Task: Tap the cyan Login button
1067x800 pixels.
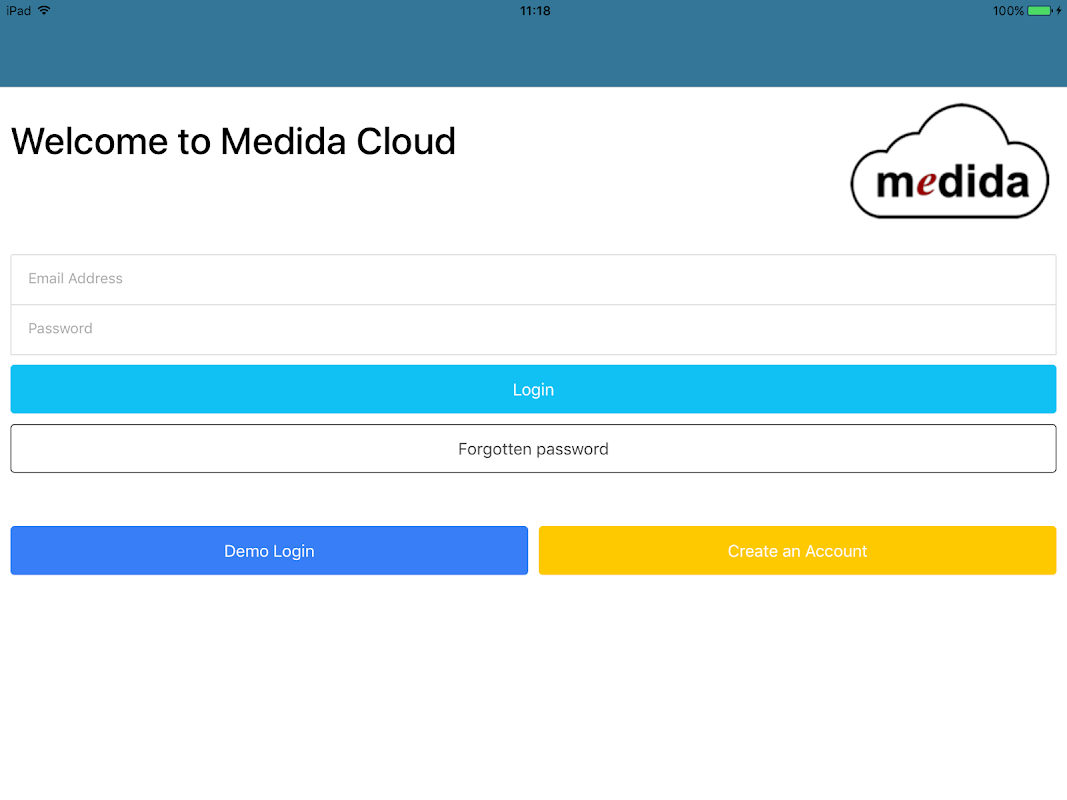Action: tap(534, 389)
